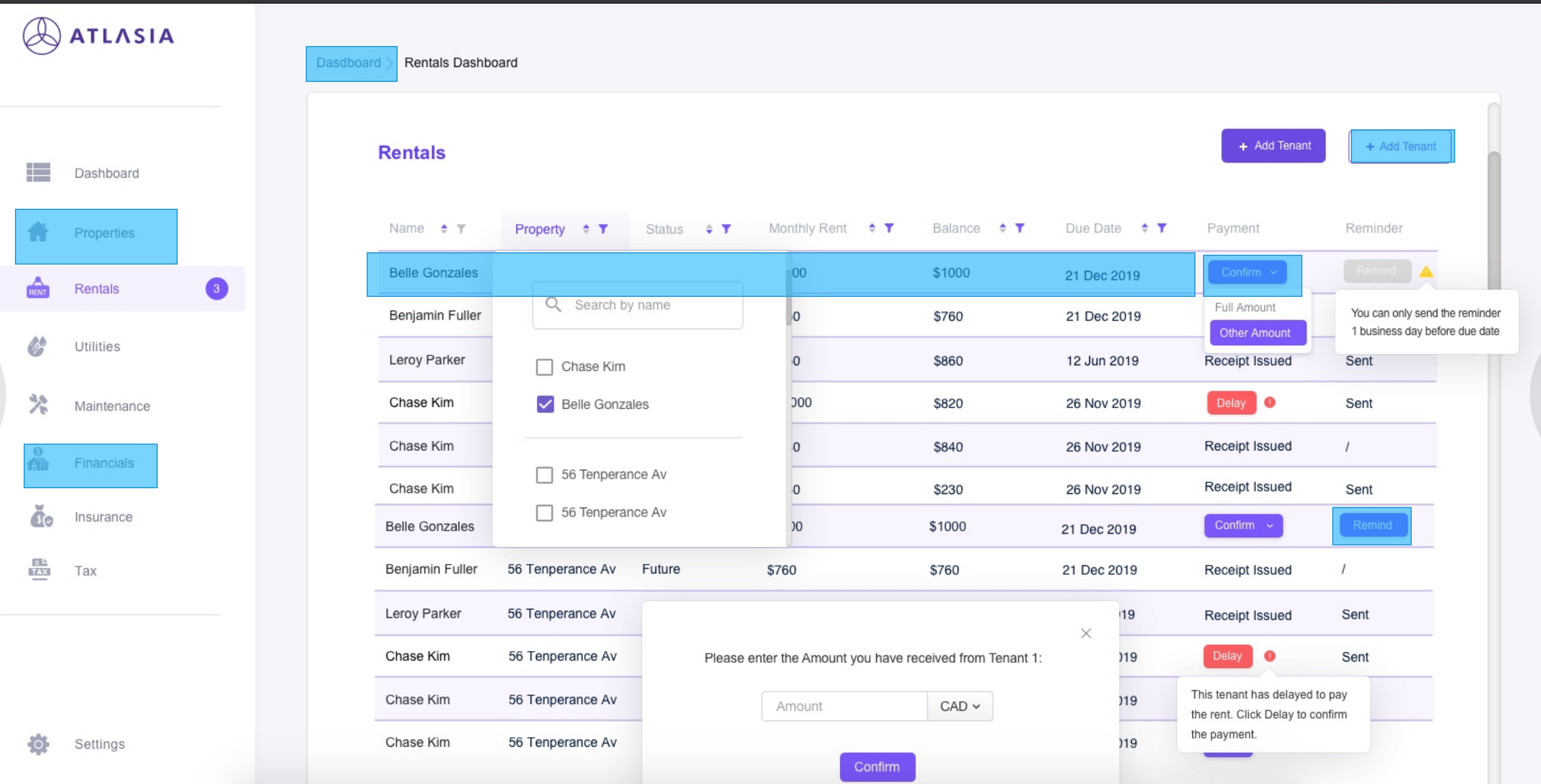Check the Chase Kim checkbox
1541x784 pixels.
click(544, 367)
